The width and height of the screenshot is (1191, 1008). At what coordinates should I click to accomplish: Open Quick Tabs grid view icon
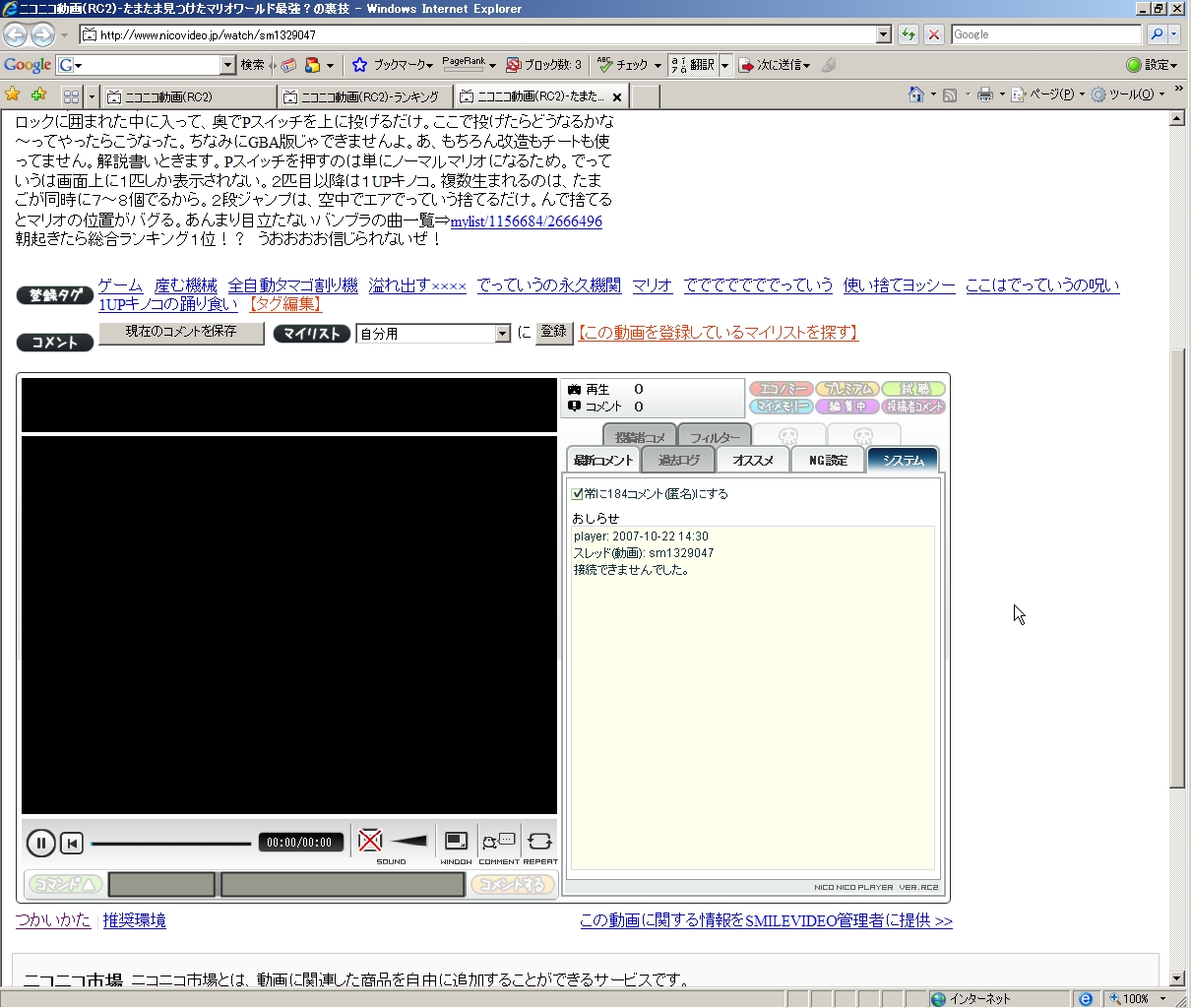[71, 96]
